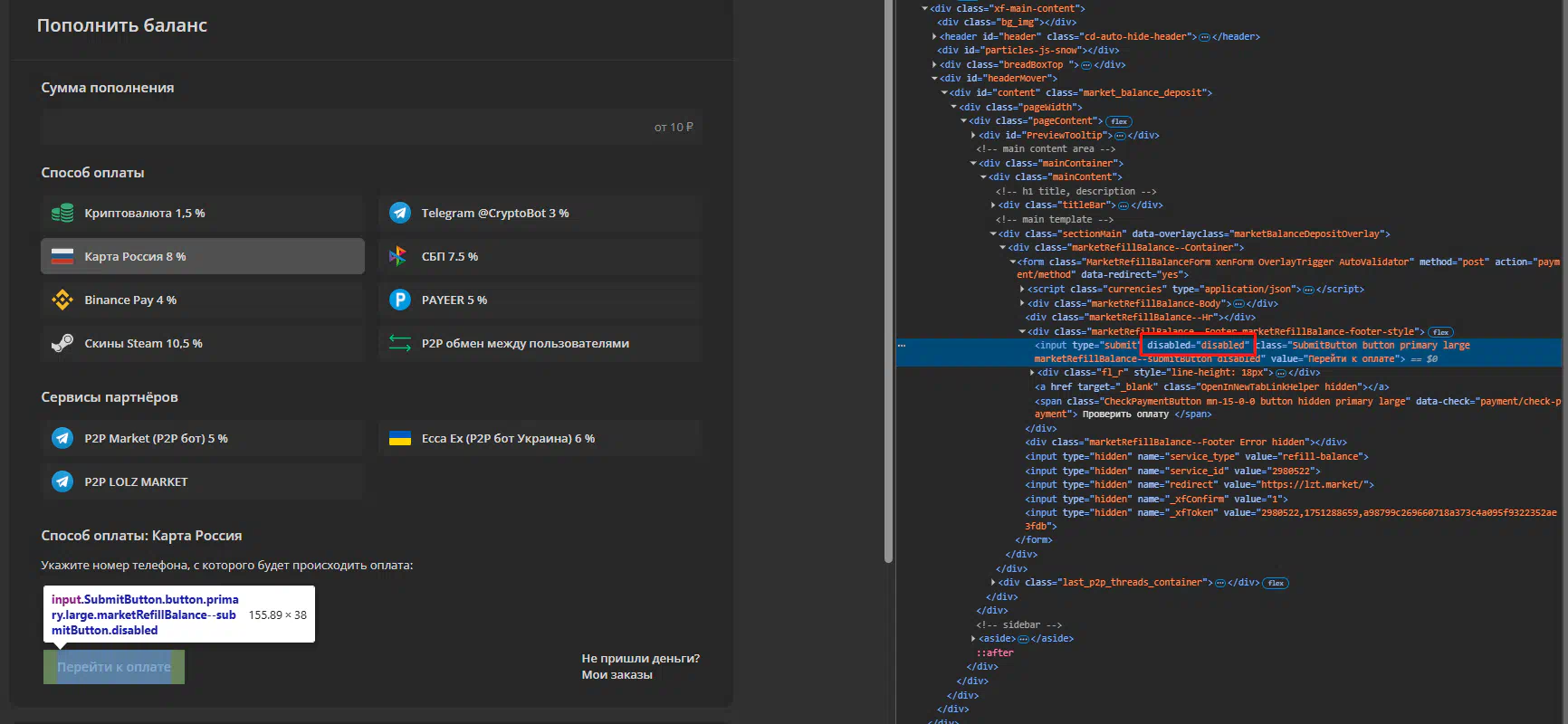Click the flex badge on the pageContent div
Screen dimensions: 1568x724
pyautogui.click(x=1120, y=121)
